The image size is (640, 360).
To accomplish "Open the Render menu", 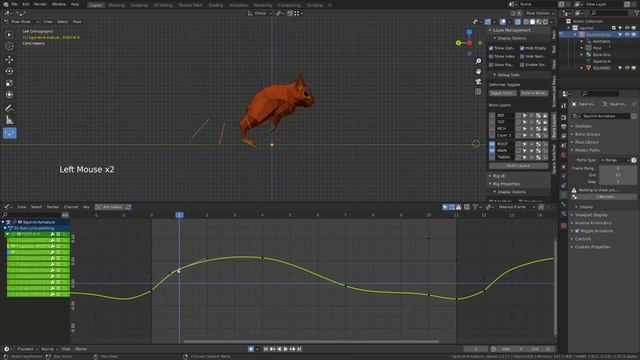I will click(40, 4).
